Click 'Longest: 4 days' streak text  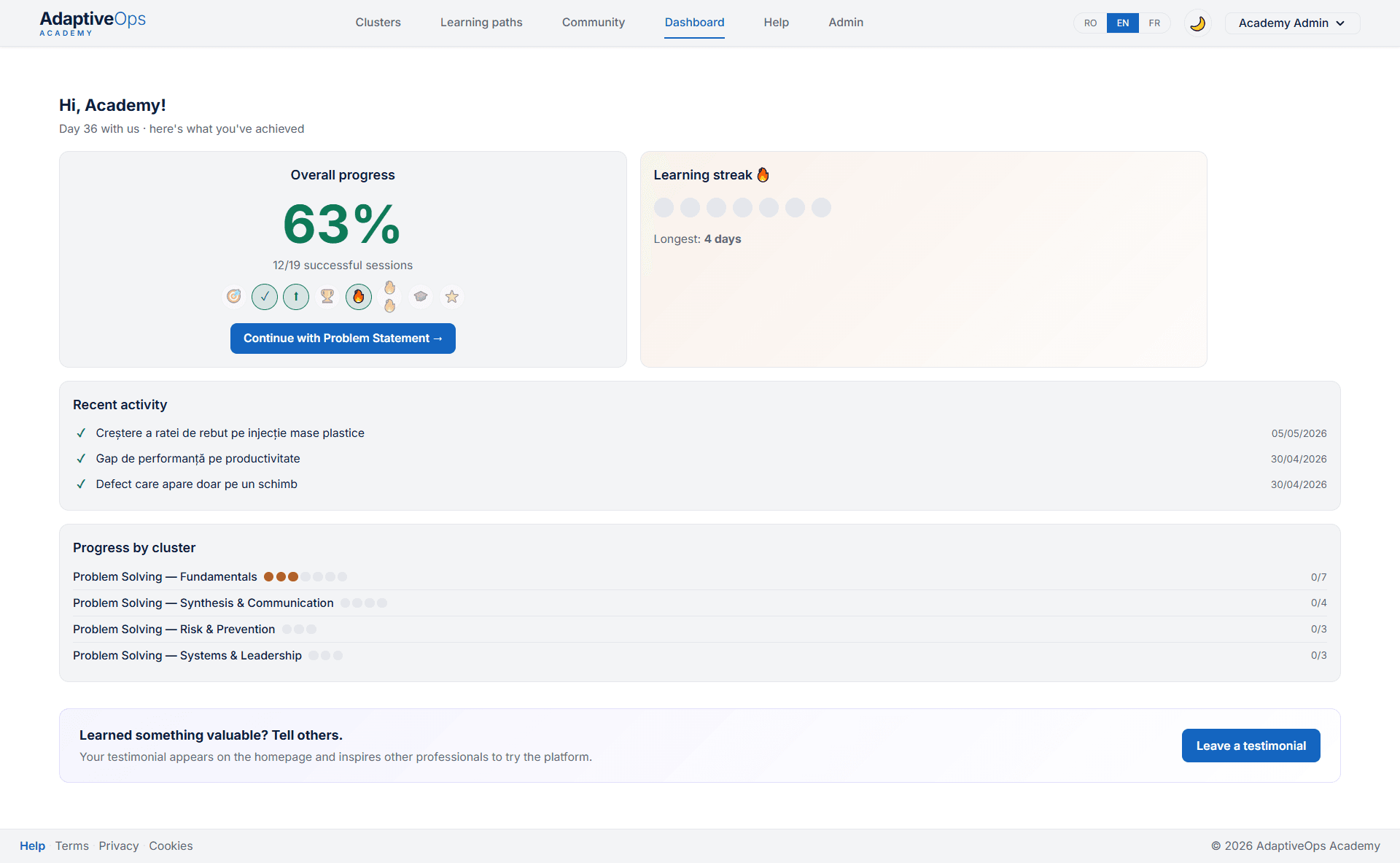point(697,239)
